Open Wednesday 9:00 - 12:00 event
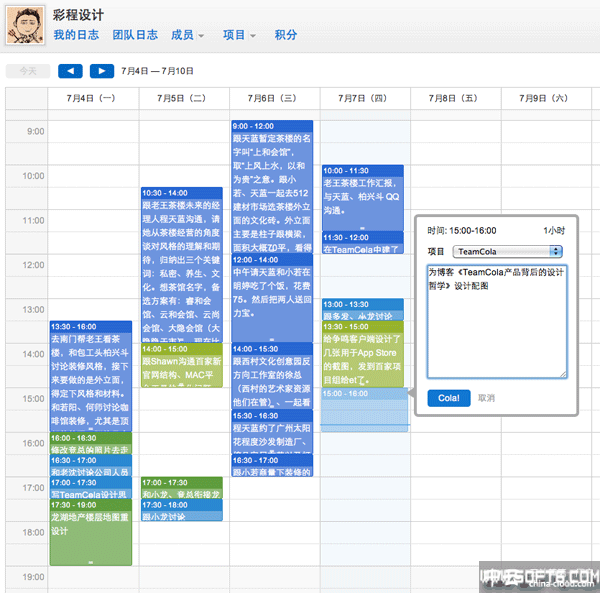 point(272,187)
